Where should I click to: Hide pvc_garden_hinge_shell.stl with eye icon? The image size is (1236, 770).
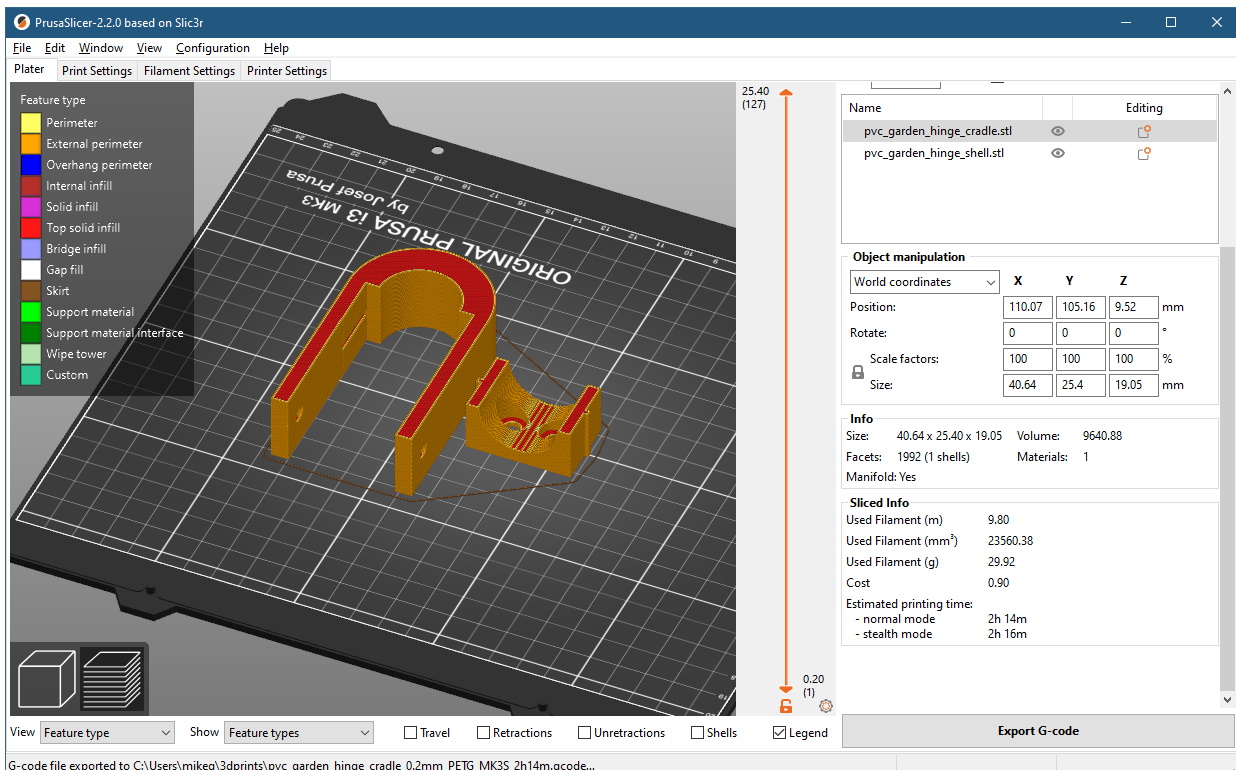coord(1057,153)
